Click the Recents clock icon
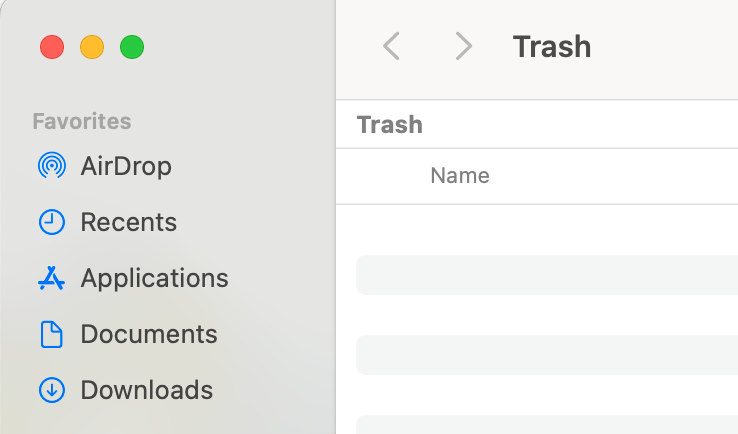The width and height of the screenshot is (738, 434). point(51,222)
